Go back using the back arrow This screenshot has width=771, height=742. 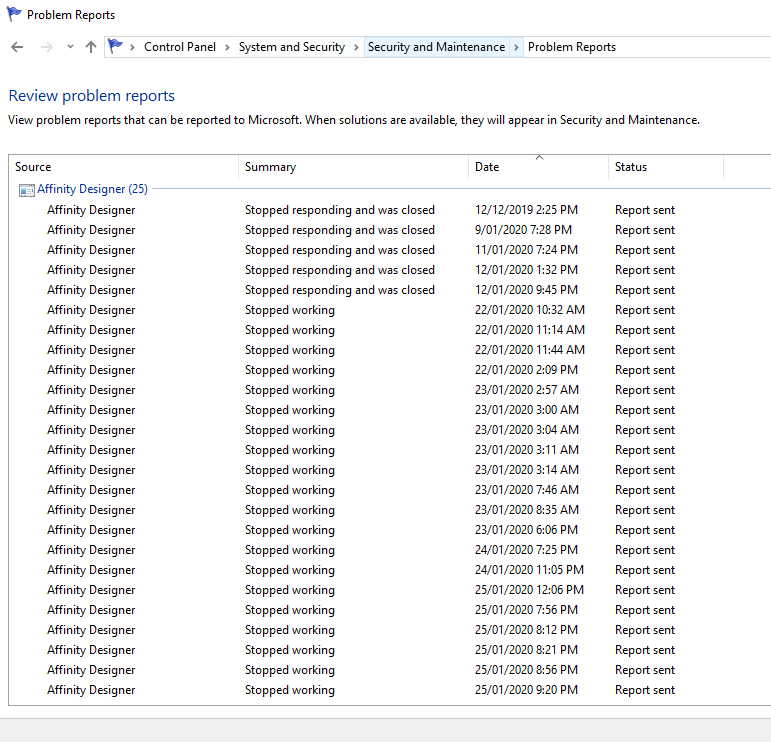coord(17,47)
